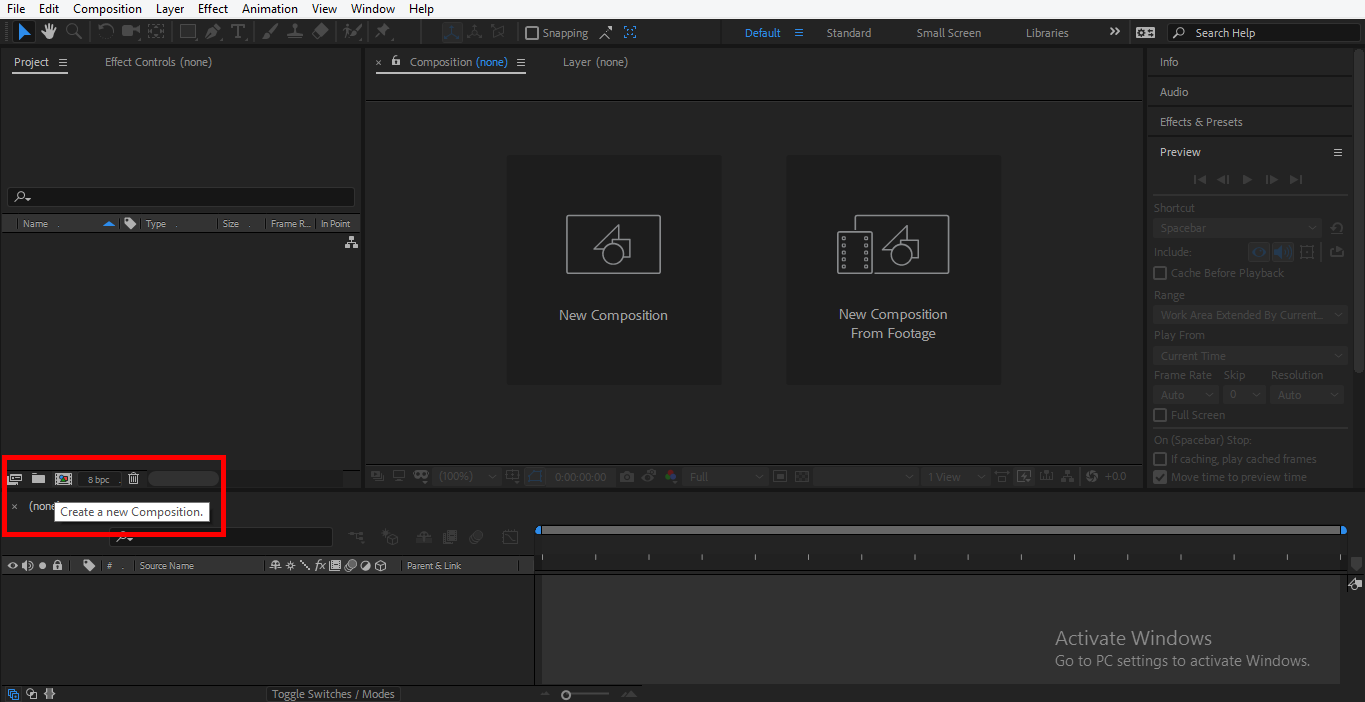1365x702 pixels.
Task: Choose the Type tool
Action: pos(238,31)
